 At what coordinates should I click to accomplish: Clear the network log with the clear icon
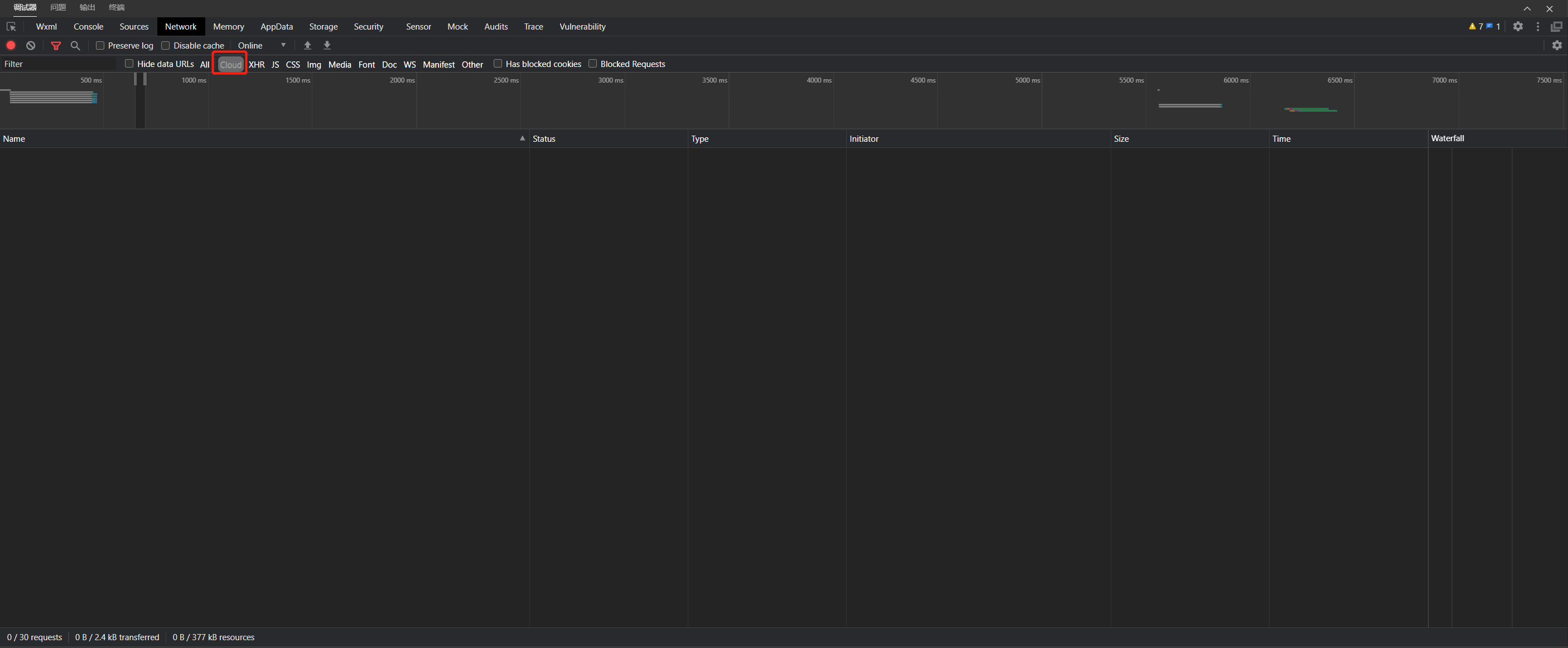point(31,46)
